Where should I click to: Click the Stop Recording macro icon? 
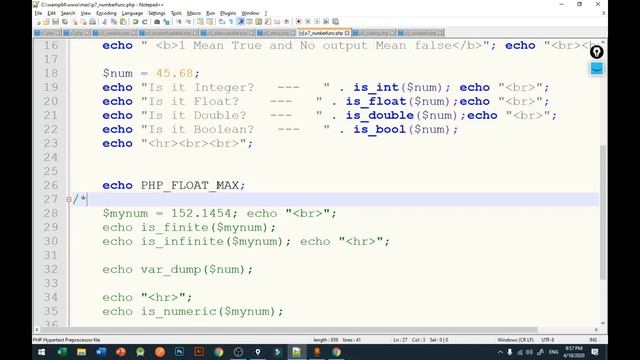[308, 21]
